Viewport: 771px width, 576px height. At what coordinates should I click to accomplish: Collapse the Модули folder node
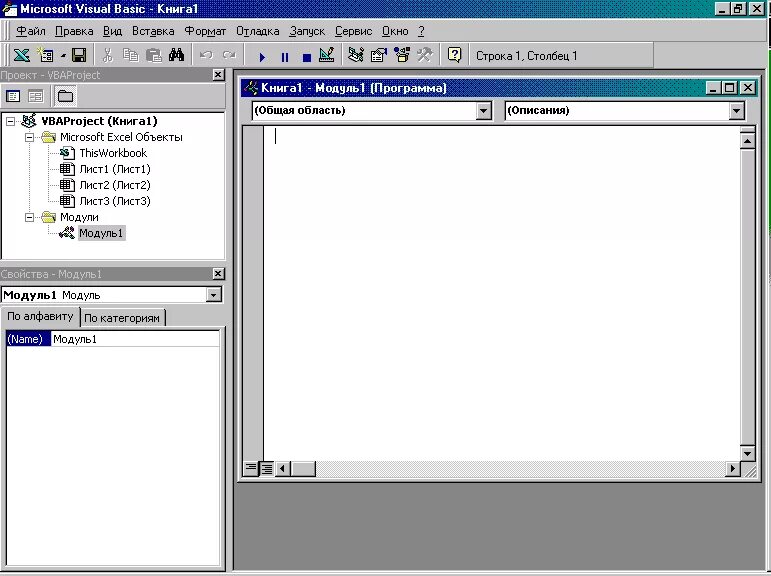30,217
